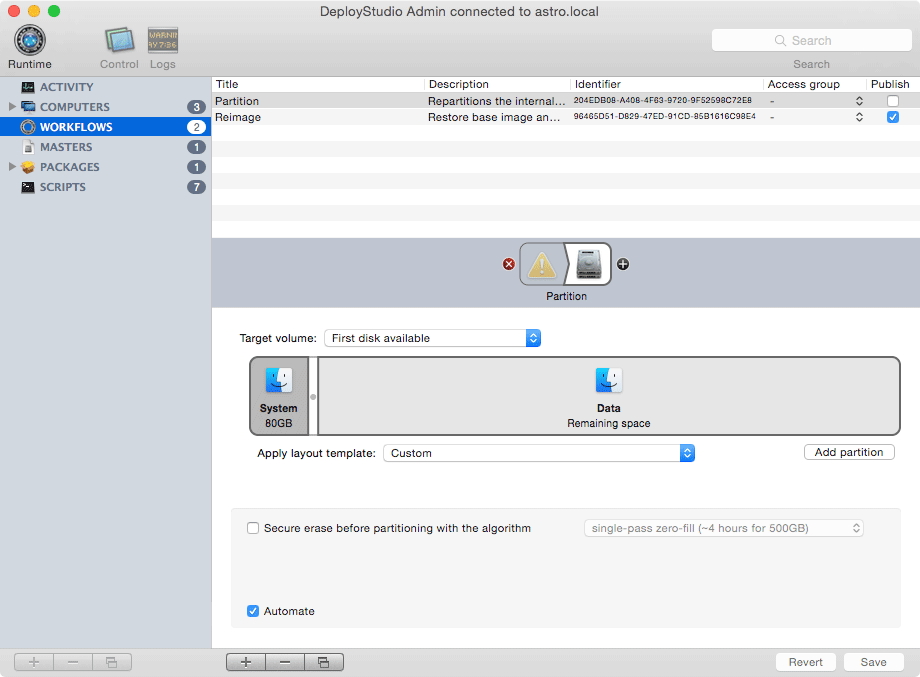920x677 pixels.
Task: Select the Activity sidebar icon
Action: coord(28,87)
